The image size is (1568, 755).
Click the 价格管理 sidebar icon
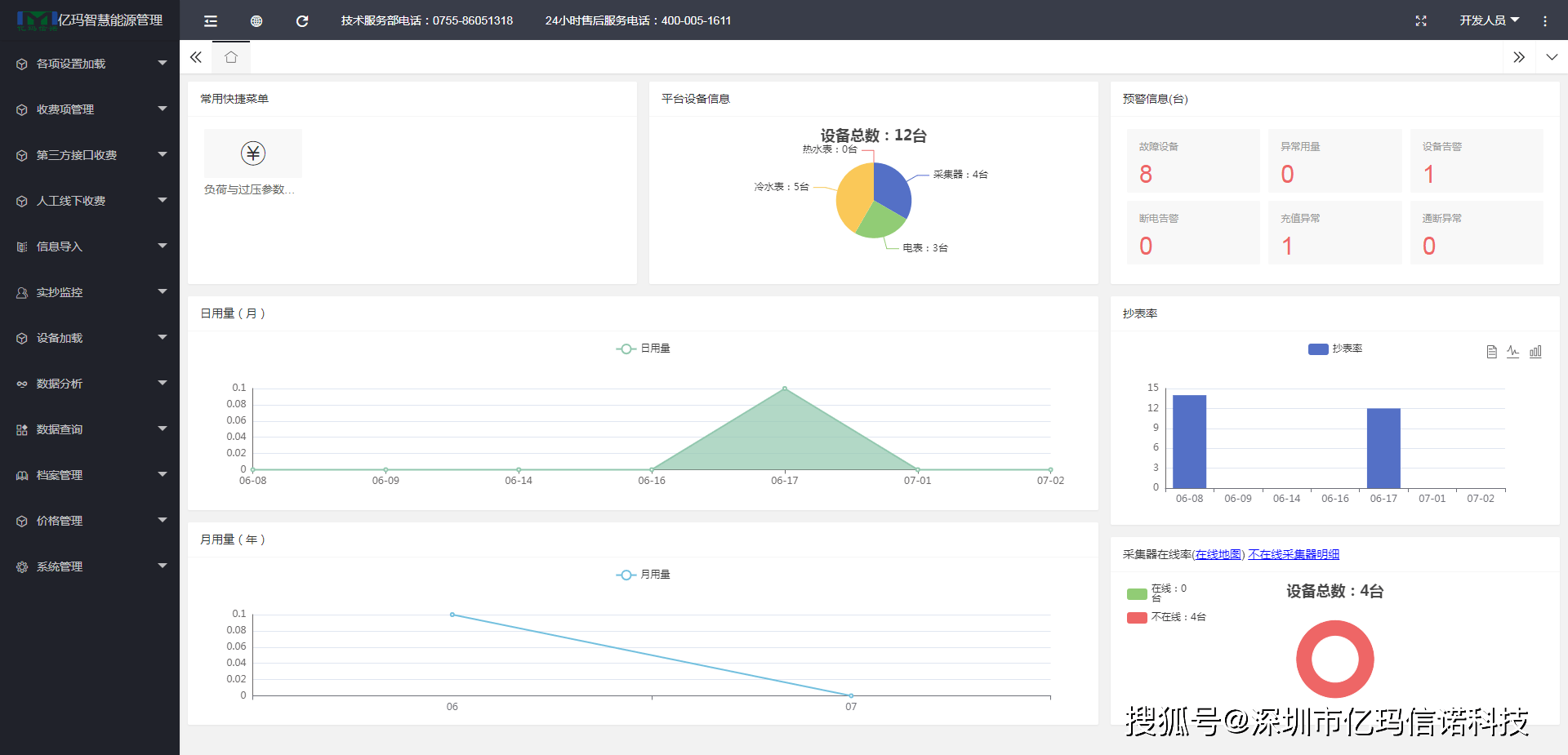click(x=22, y=521)
